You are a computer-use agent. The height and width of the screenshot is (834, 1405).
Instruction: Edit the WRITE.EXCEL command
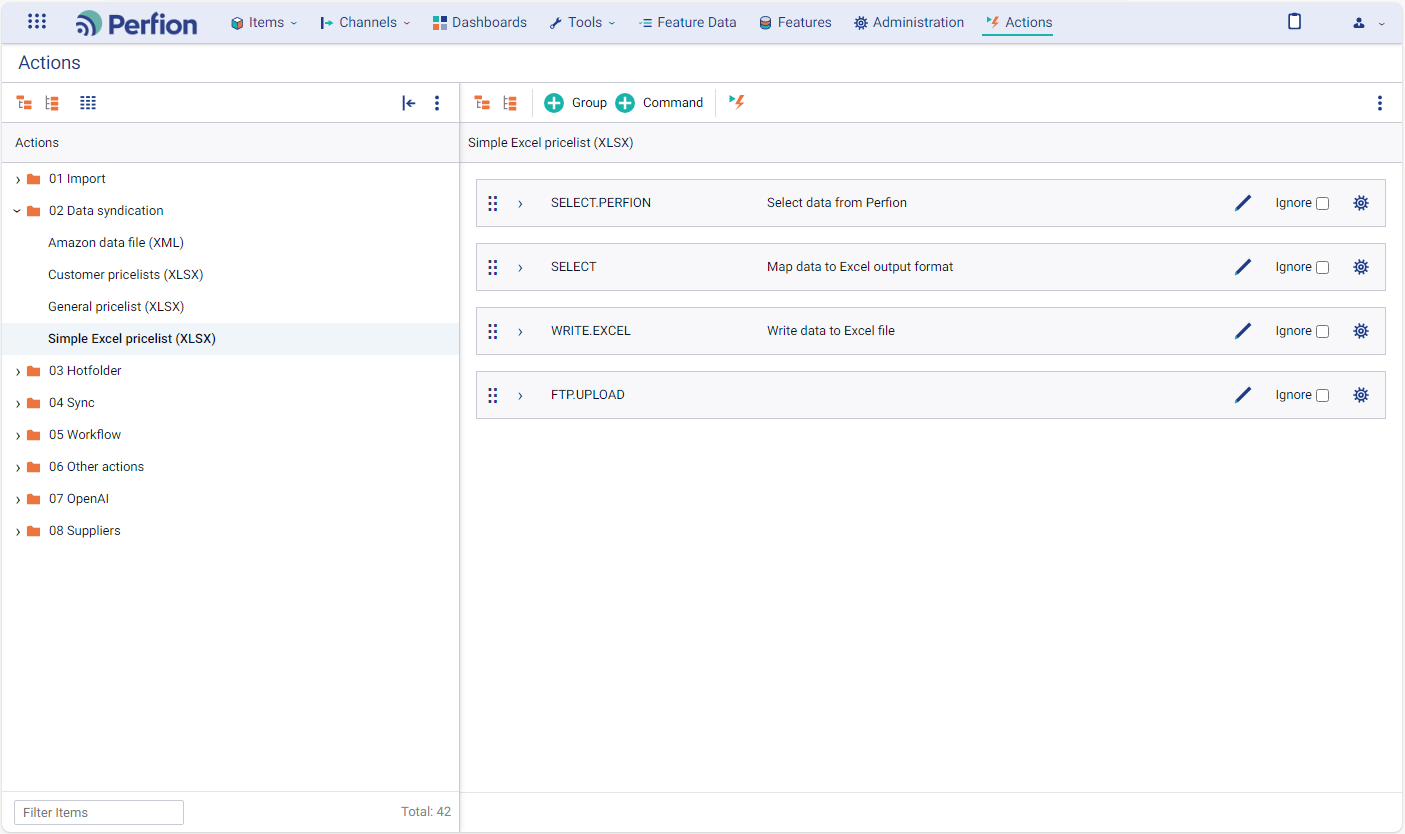click(1243, 331)
